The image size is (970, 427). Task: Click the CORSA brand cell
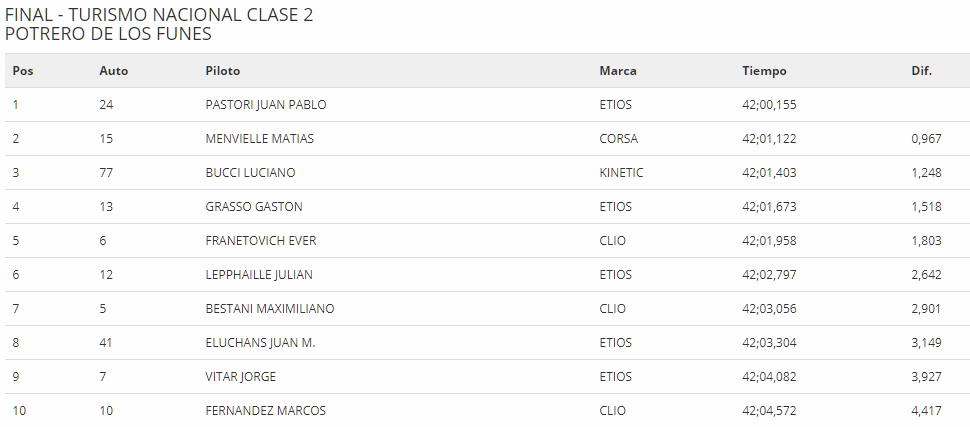tap(618, 139)
